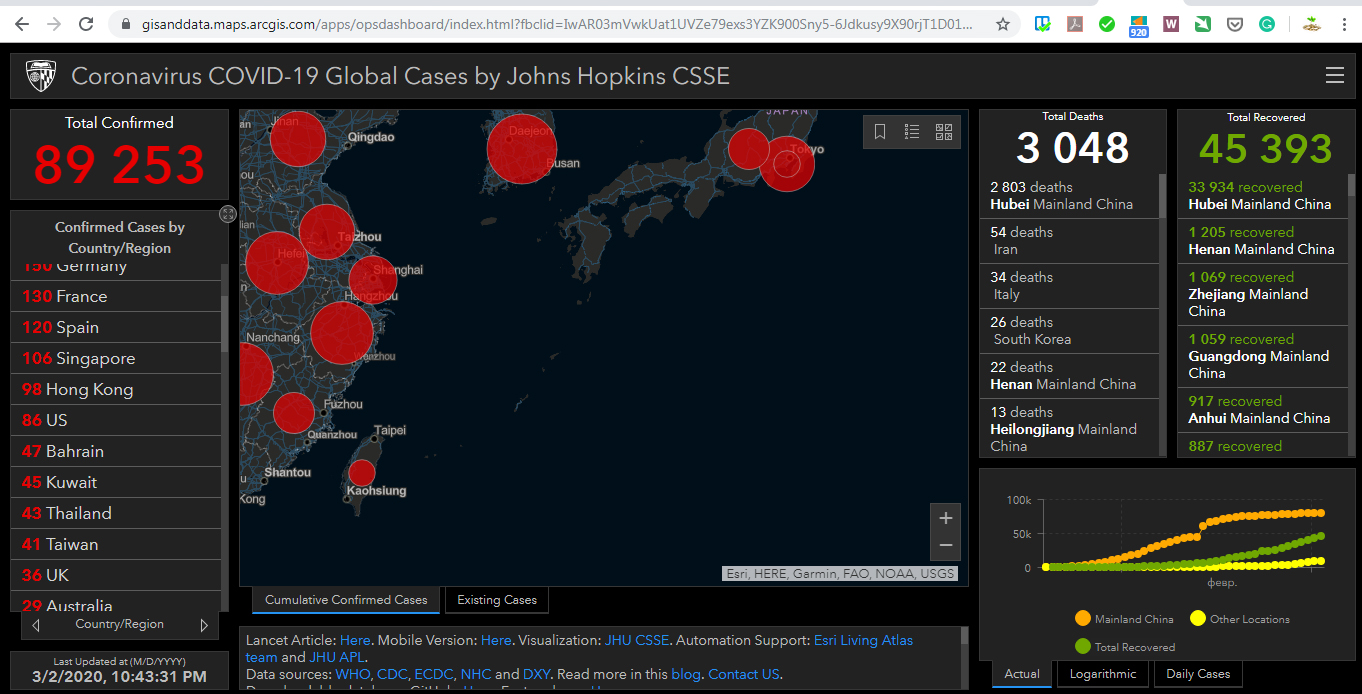Open the extension showing badge 920
The image size is (1362, 694).
click(1139, 26)
